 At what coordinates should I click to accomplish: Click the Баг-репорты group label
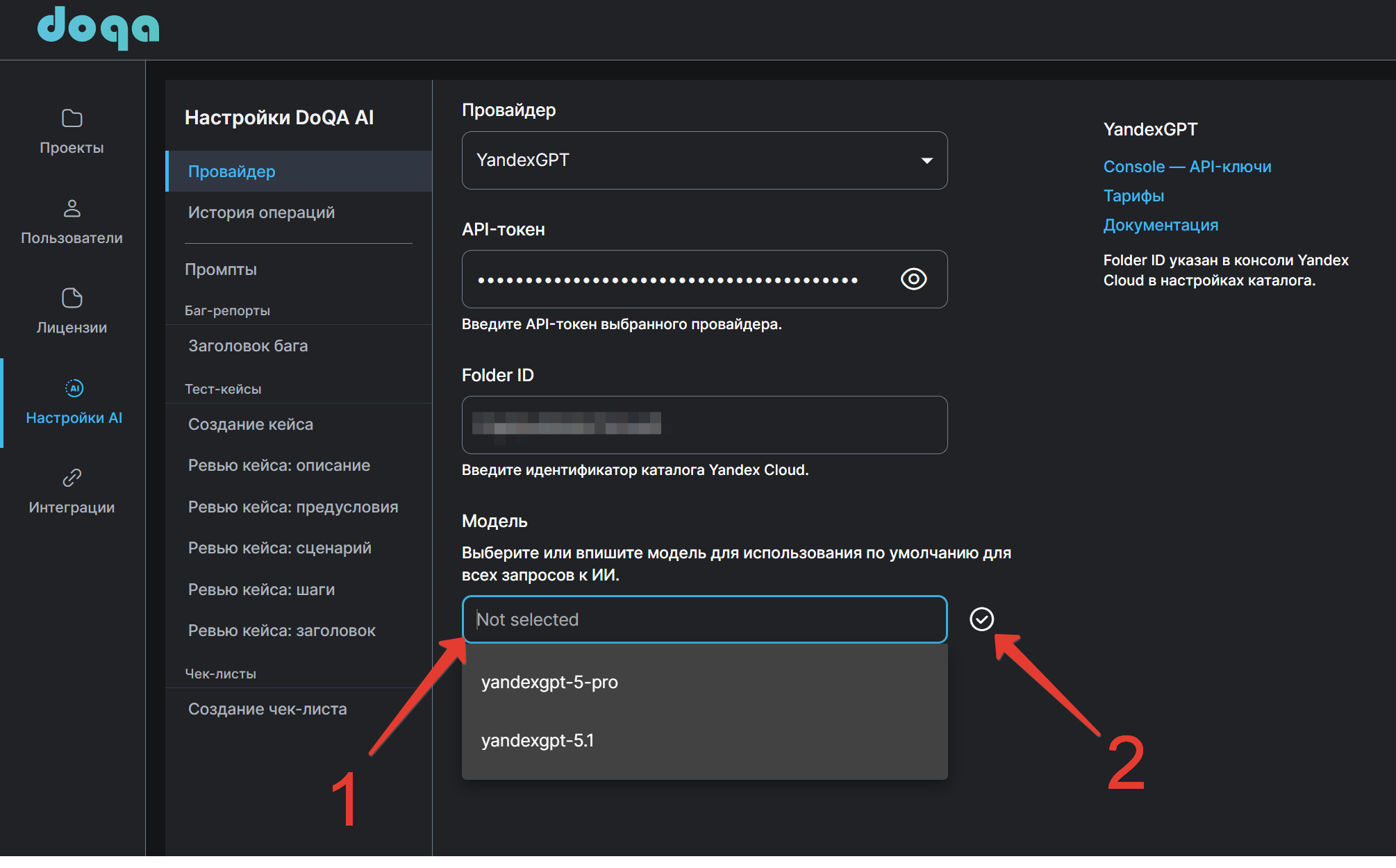pos(227,310)
